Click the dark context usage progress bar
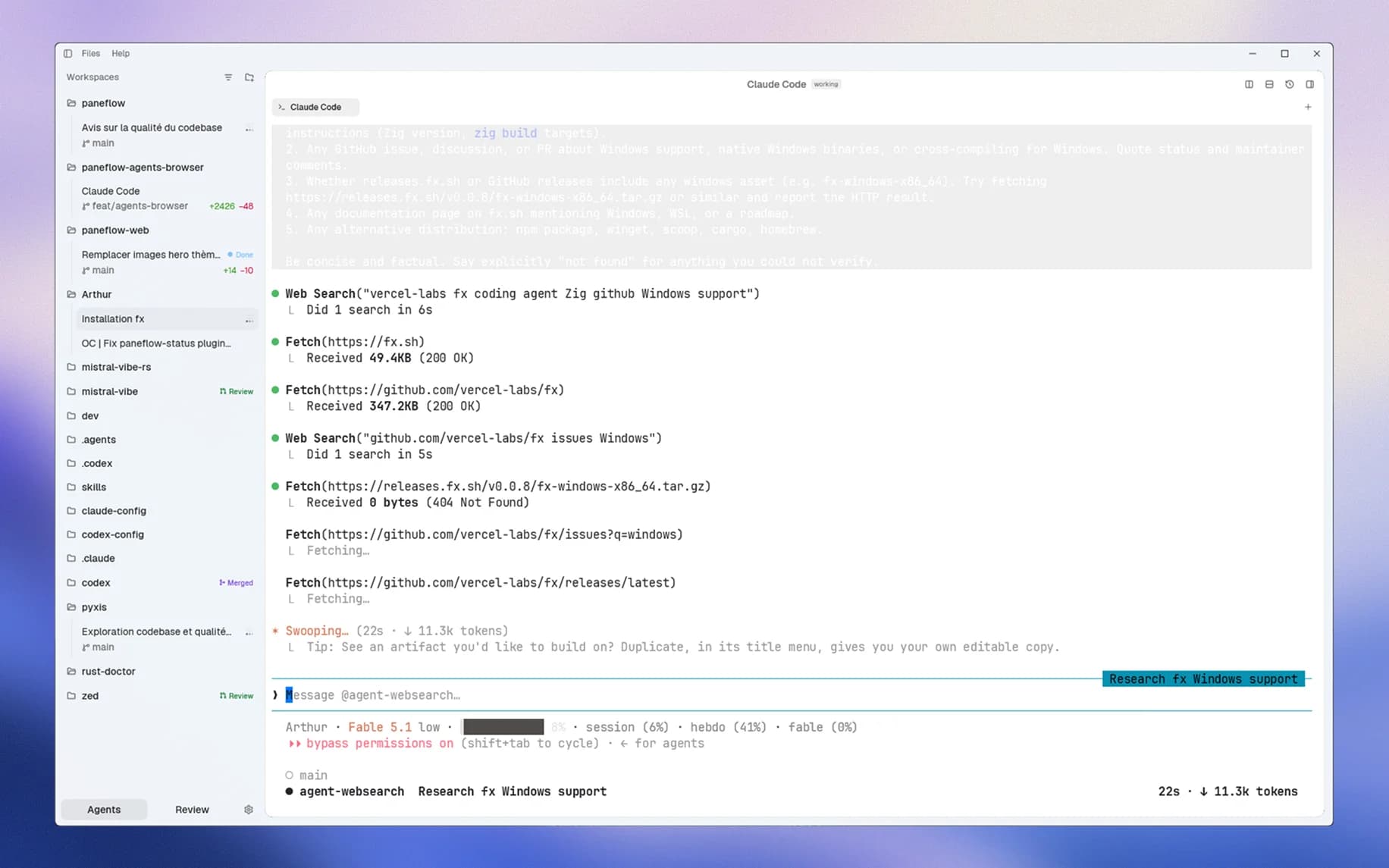Viewport: 1389px width, 868px height. coord(503,727)
